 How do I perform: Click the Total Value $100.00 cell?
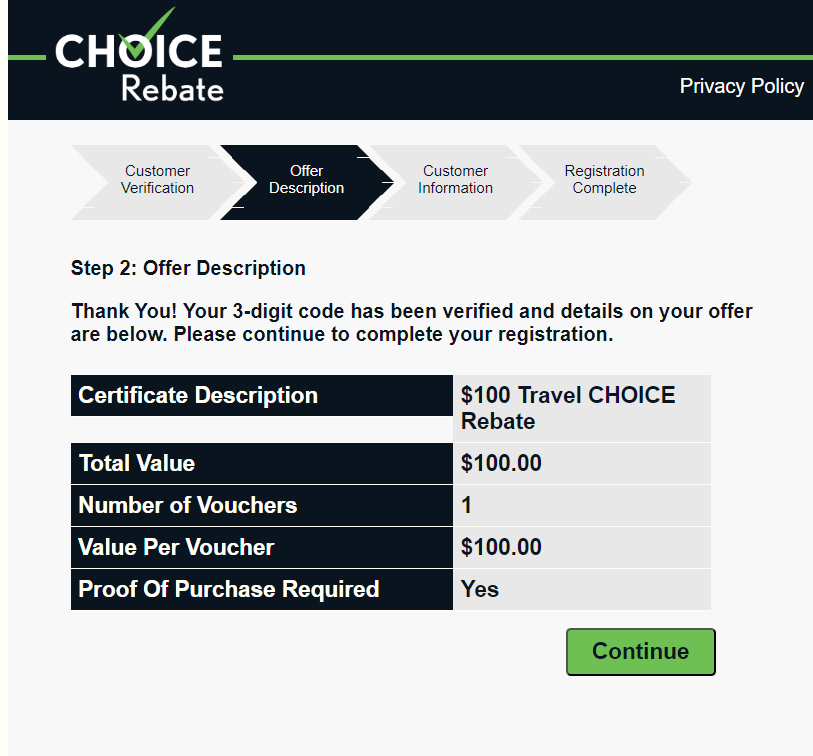582,464
